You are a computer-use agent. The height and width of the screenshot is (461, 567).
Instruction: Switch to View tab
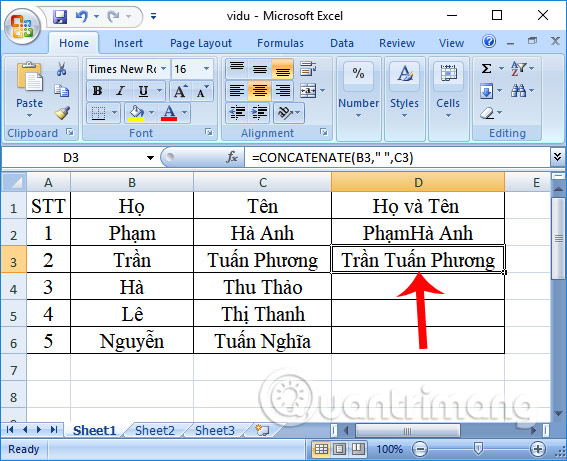point(451,43)
